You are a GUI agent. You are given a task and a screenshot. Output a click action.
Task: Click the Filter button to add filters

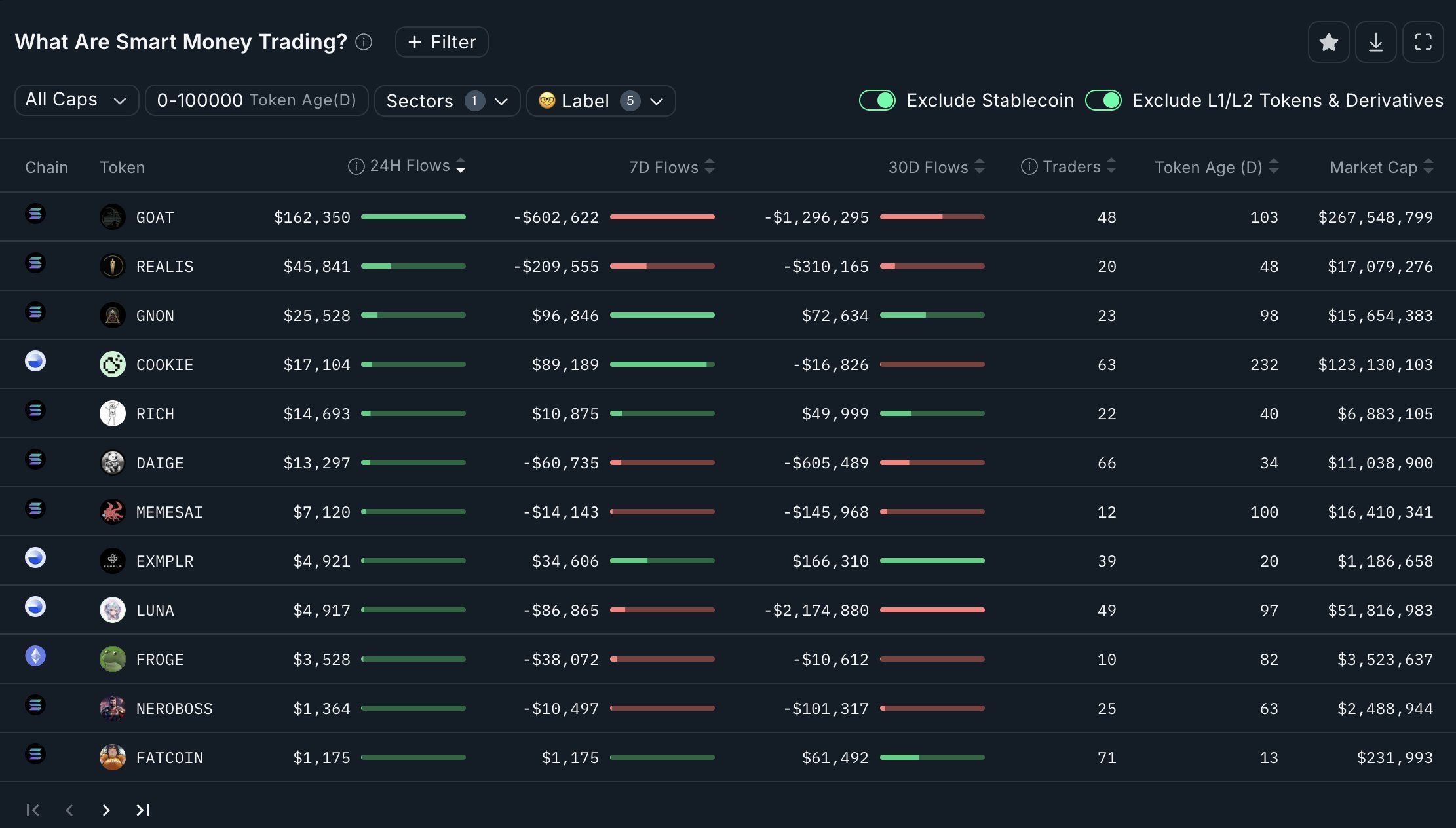pyautogui.click(x=441, y=41)
